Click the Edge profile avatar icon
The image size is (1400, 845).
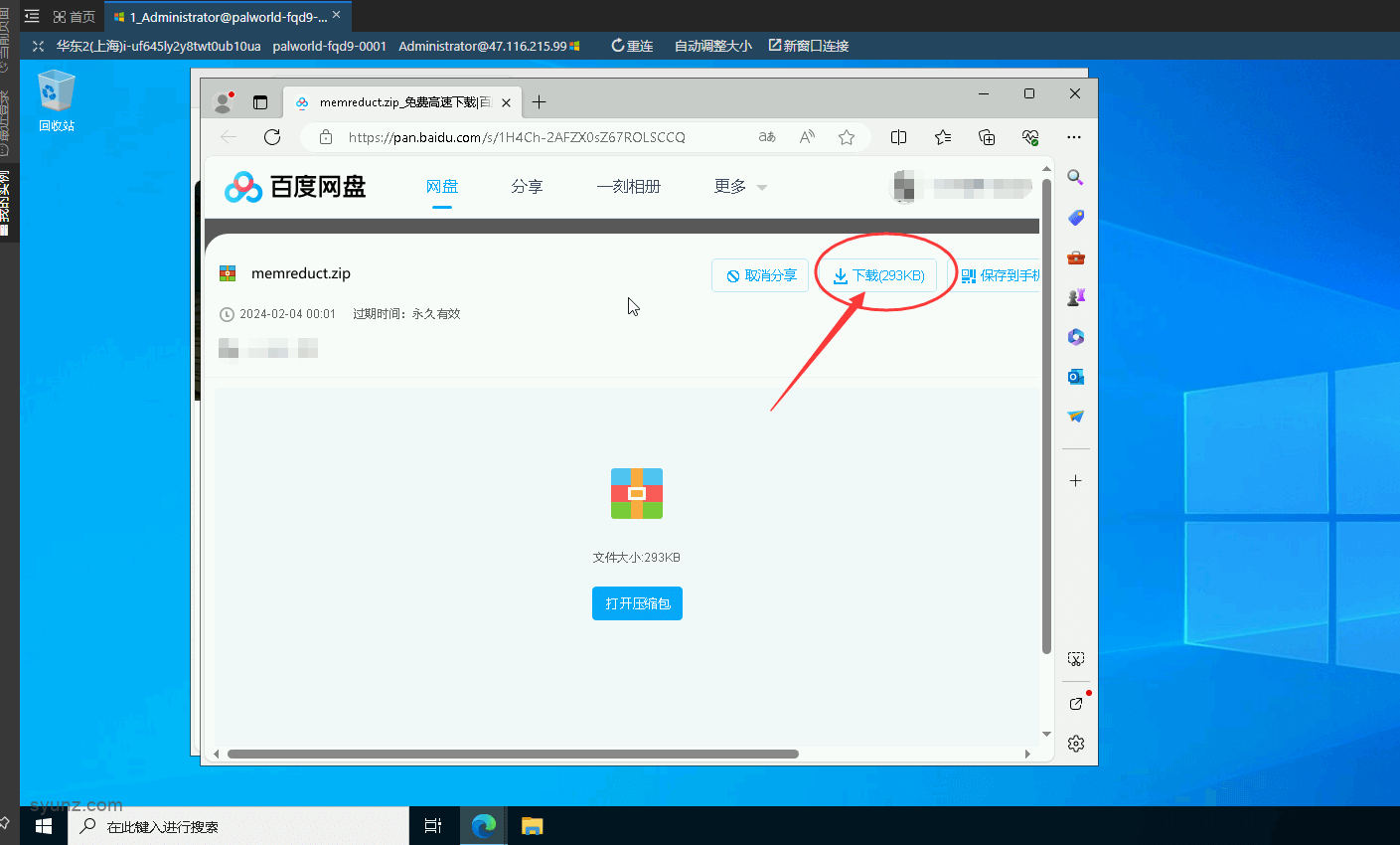pos(224,102)
